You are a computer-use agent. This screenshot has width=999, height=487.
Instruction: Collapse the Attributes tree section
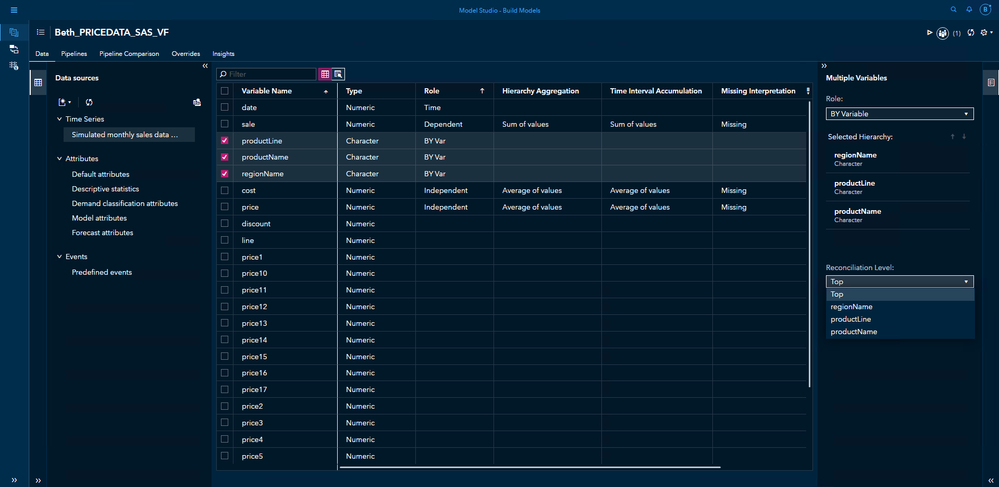point(59,159)
